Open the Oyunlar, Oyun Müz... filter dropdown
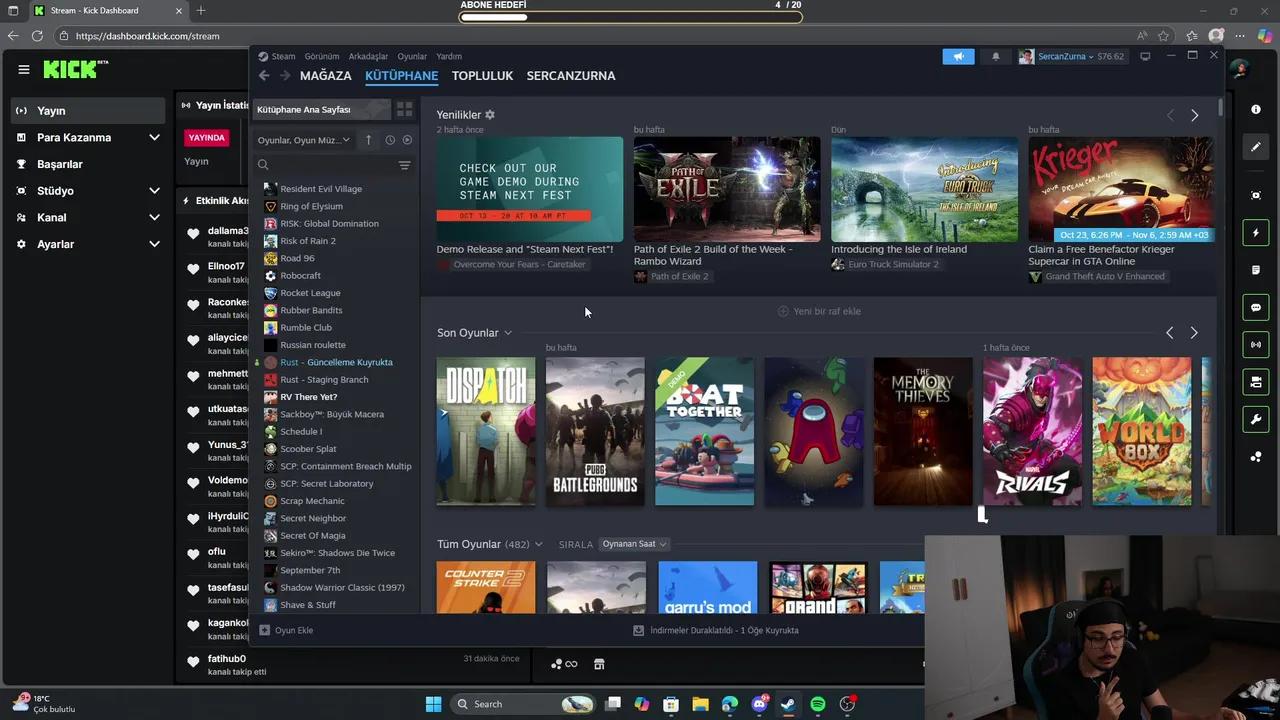 pyautogui.click(x=304, y=140)
